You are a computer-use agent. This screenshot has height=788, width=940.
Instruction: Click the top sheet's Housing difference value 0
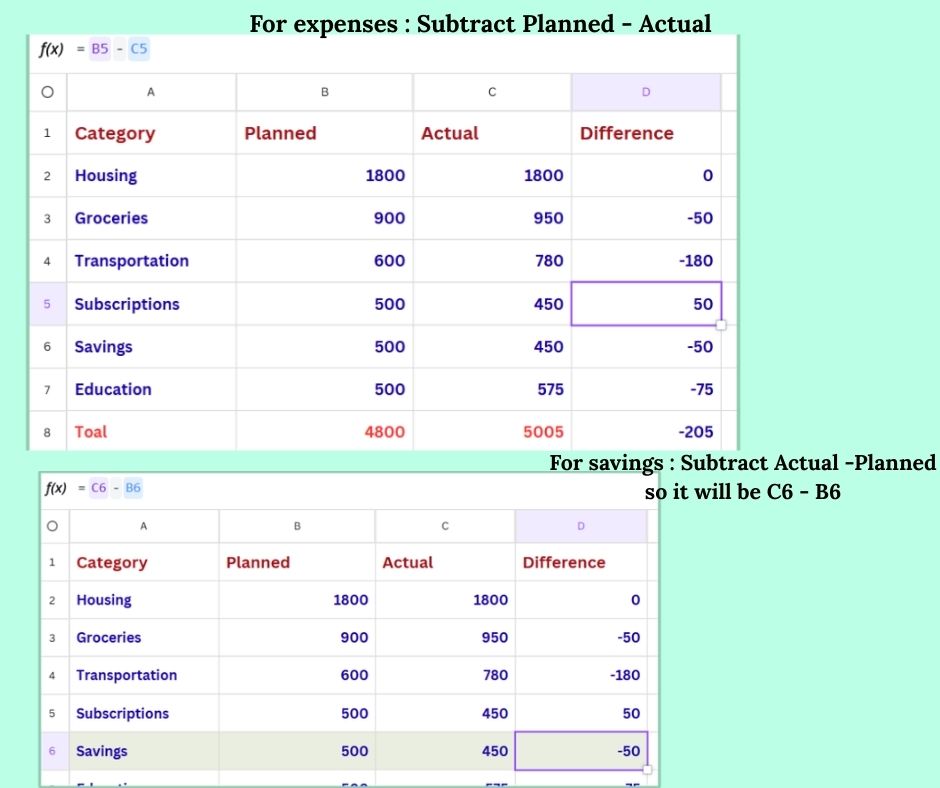[x=646, y=176]
